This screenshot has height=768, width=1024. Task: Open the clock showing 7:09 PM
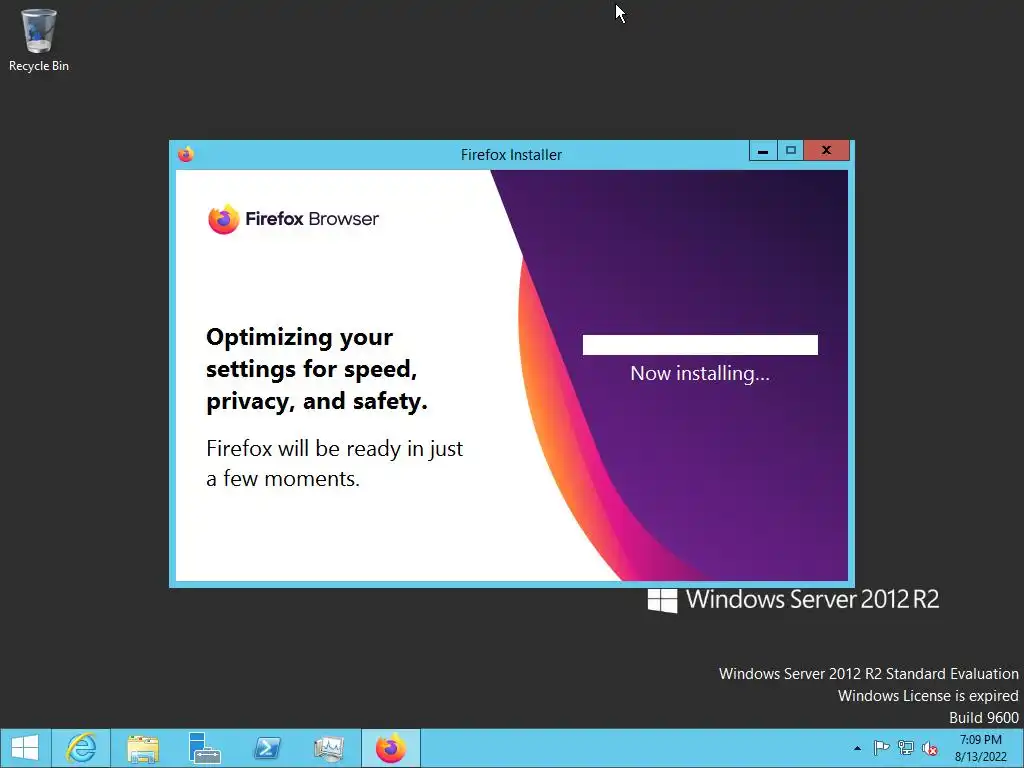pos(980,740)
